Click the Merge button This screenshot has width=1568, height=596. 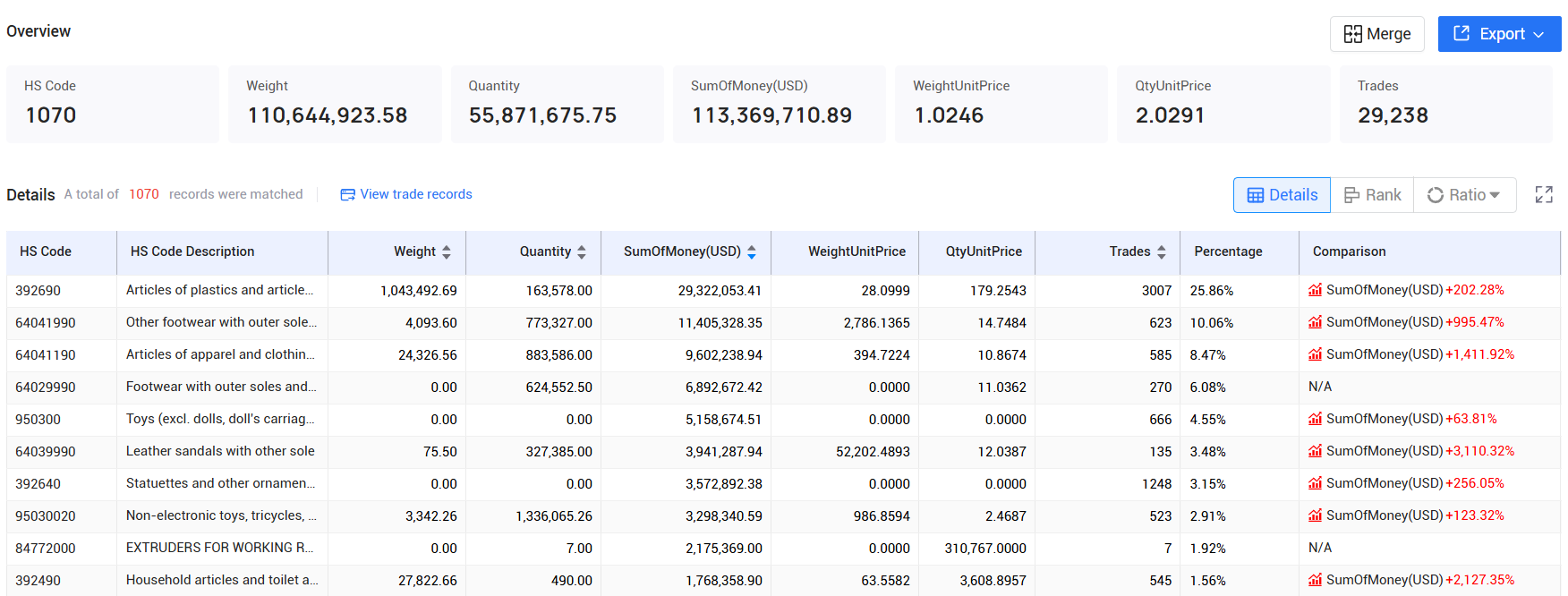click(1376, 34)
